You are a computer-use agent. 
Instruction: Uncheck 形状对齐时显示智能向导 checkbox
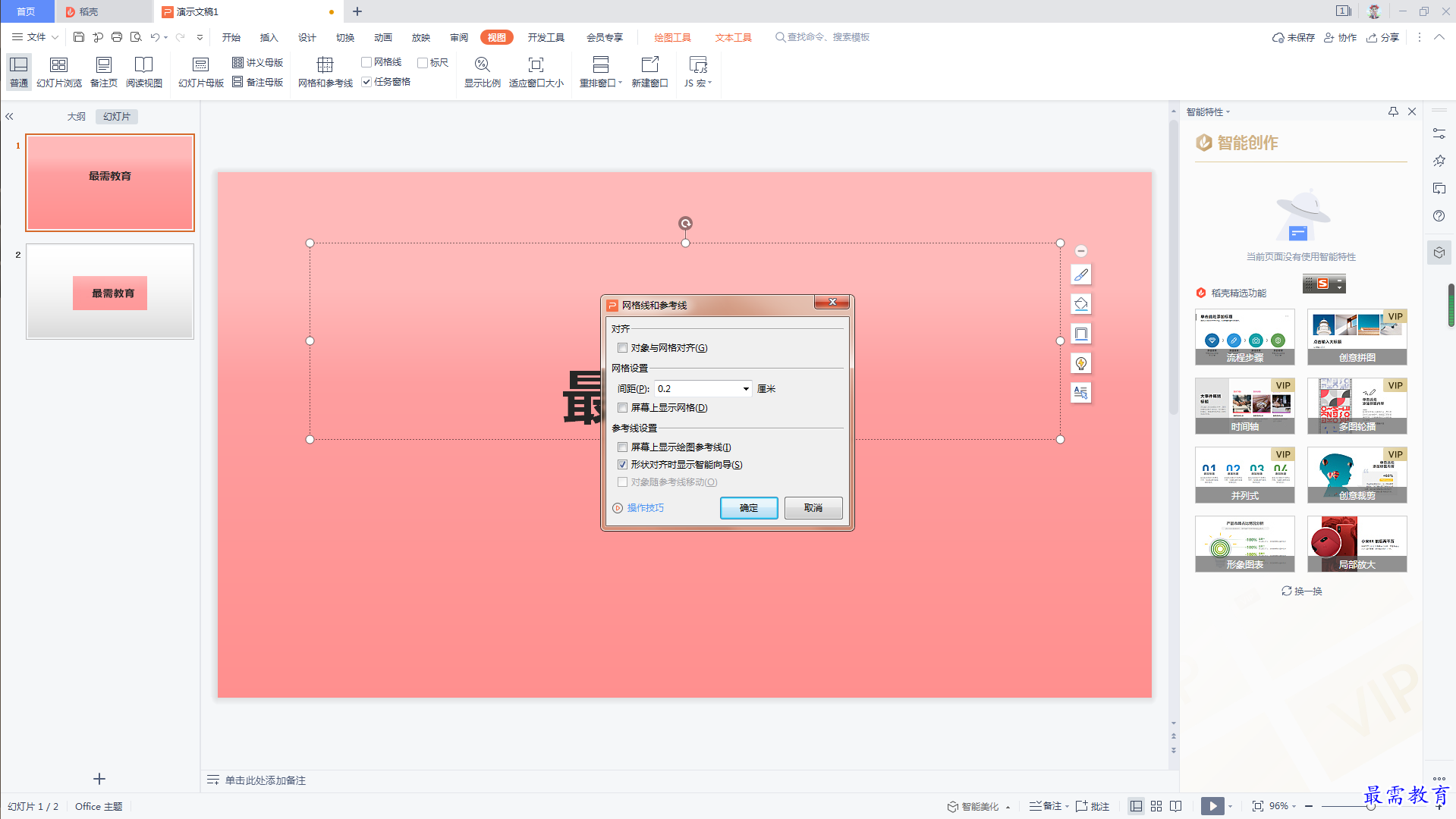click(622, 465)
